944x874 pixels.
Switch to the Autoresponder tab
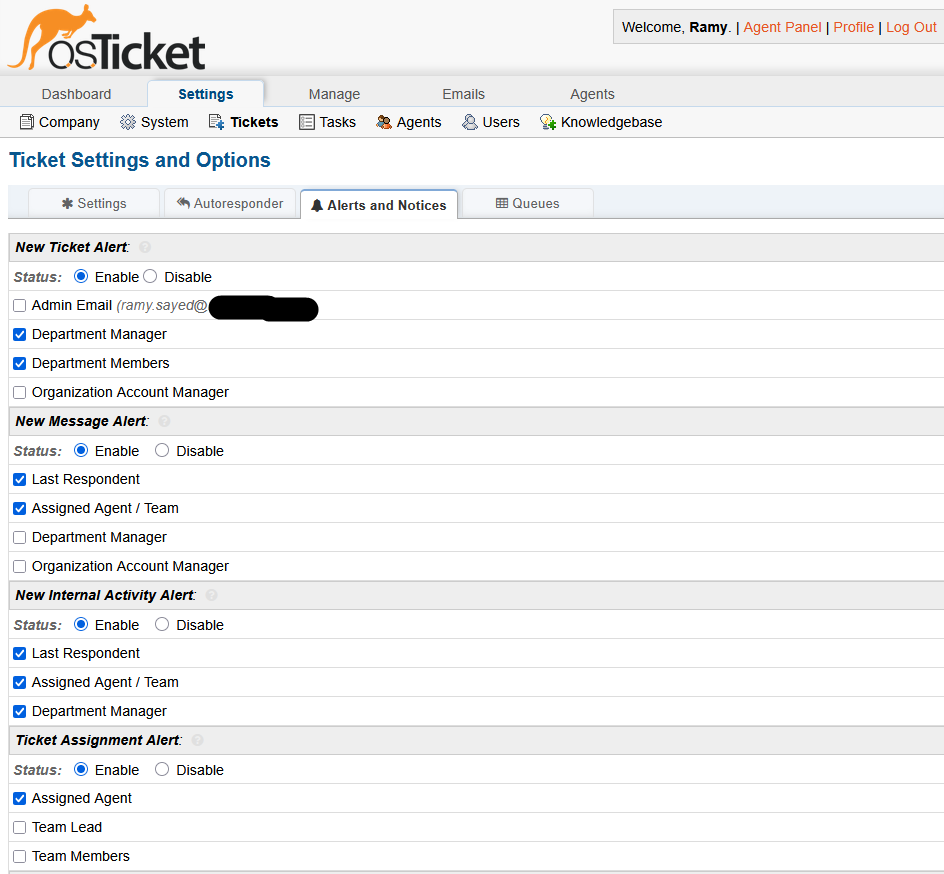pos(230,203)
